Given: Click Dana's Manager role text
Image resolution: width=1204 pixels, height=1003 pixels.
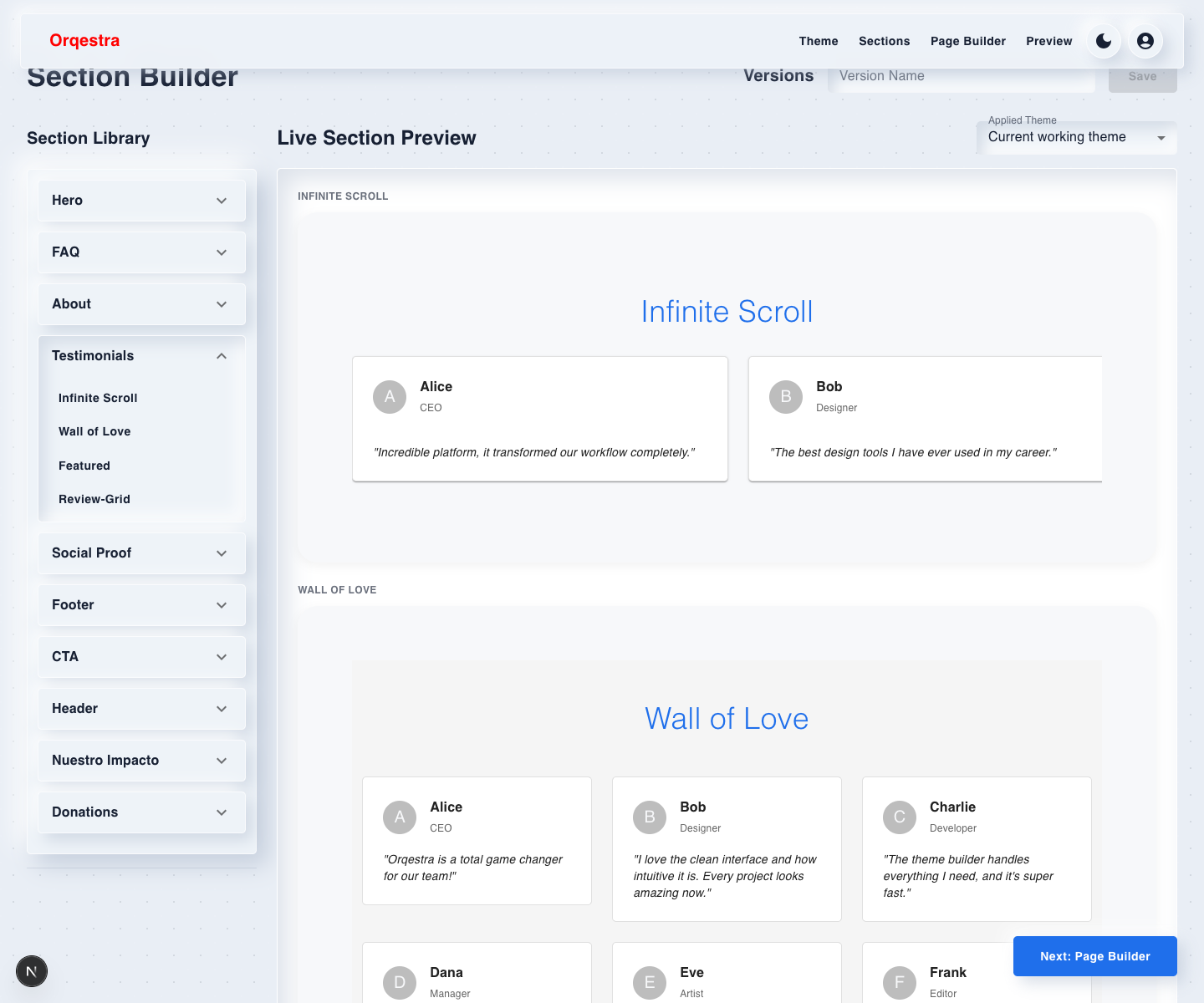Looking at the screenshot, I should click(x=450, y=994).
